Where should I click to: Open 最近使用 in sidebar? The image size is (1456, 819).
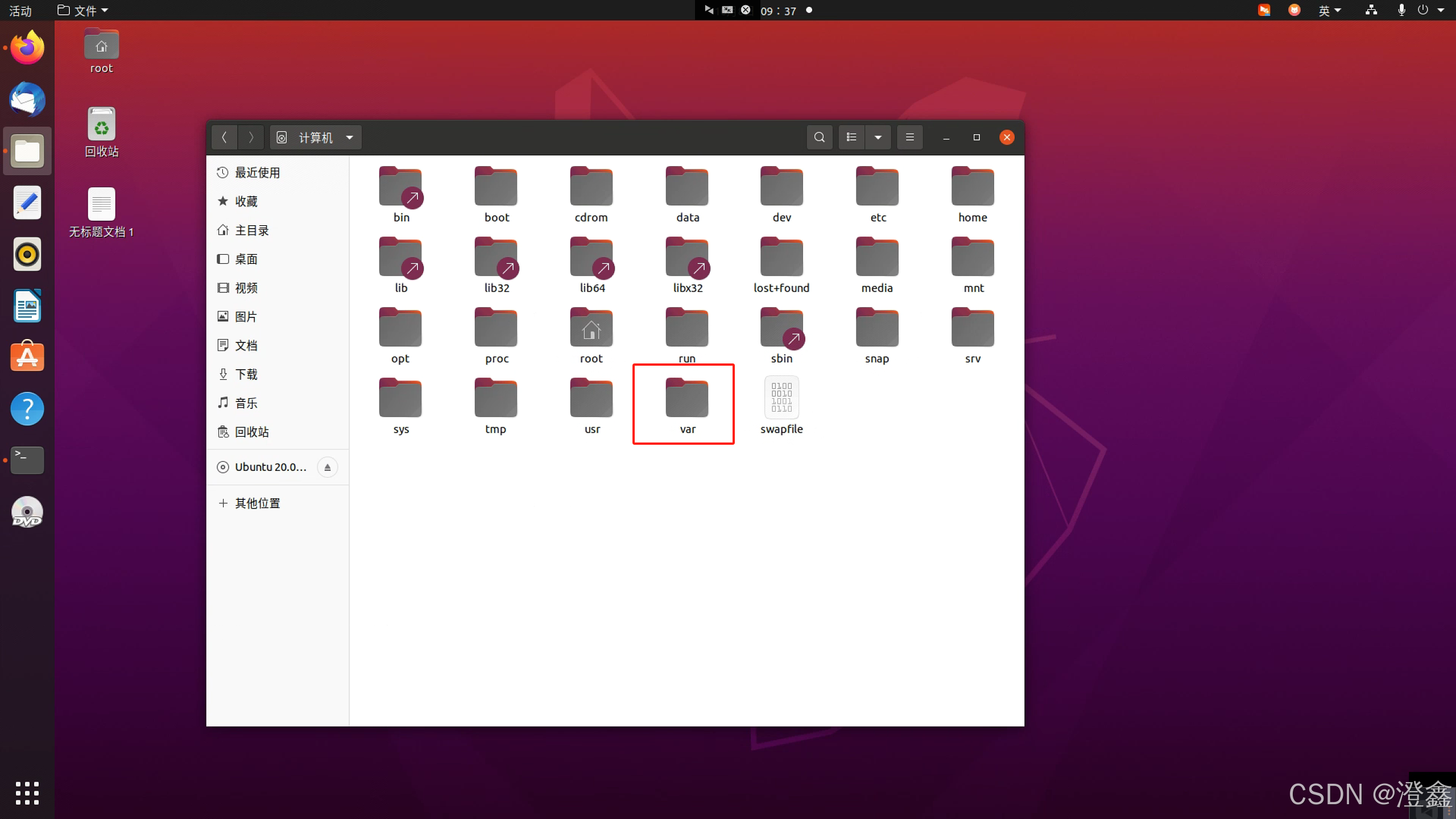pyautogui.click(x=257, y=172)
